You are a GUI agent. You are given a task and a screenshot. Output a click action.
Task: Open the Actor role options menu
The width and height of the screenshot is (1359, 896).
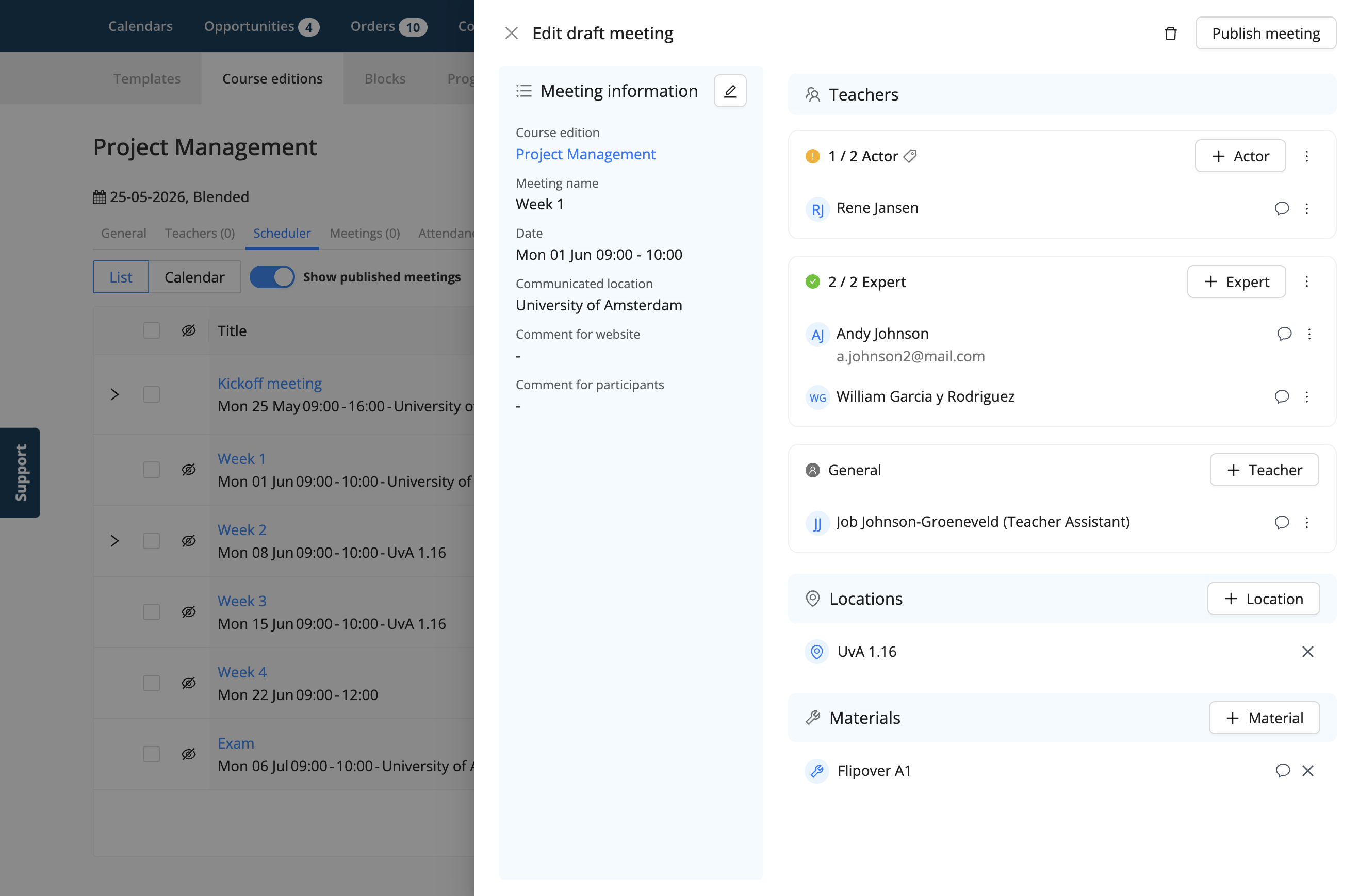1306,156
